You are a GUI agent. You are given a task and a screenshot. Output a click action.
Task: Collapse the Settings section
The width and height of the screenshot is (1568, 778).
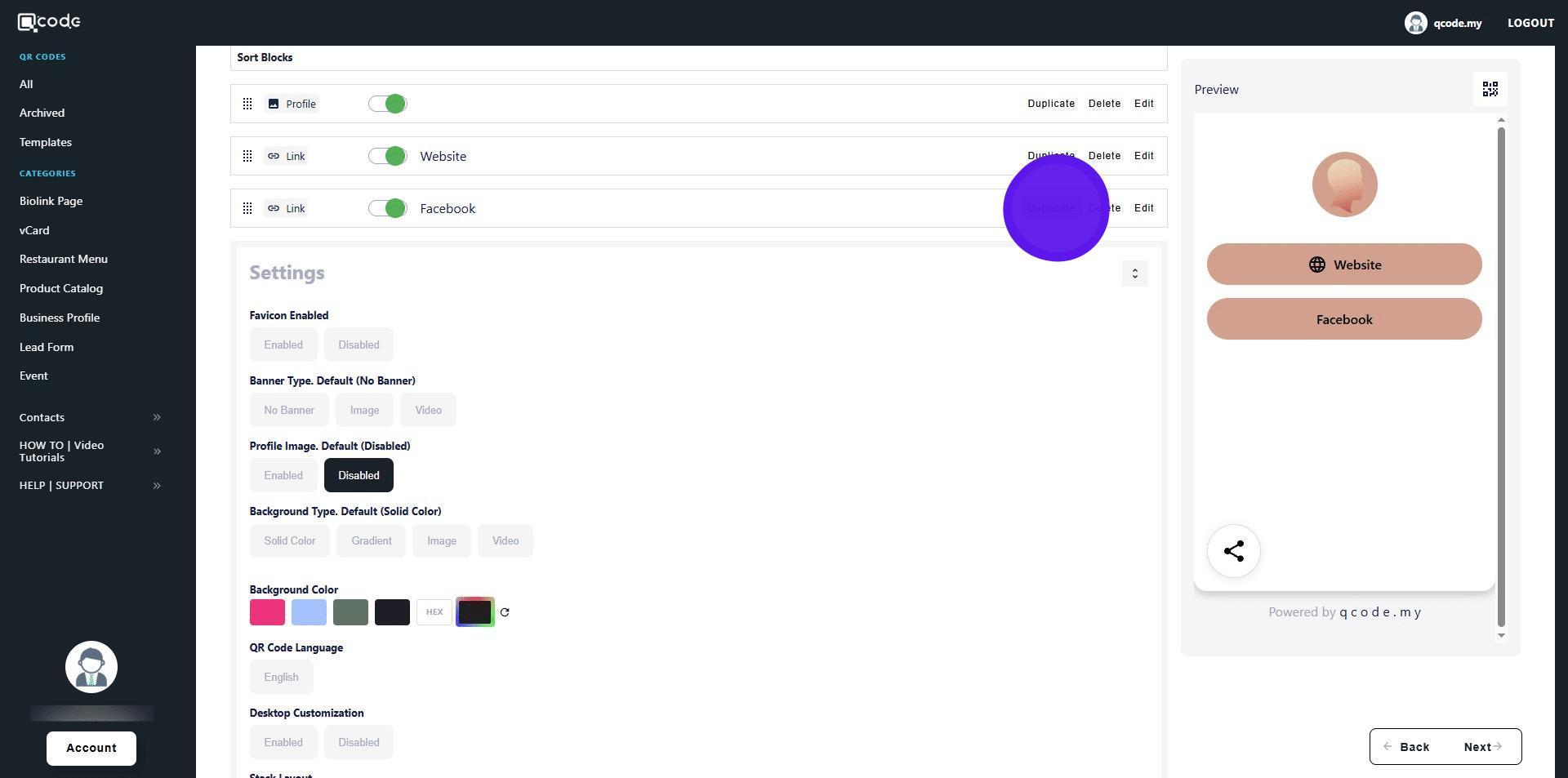click(x=1134, y=273)
